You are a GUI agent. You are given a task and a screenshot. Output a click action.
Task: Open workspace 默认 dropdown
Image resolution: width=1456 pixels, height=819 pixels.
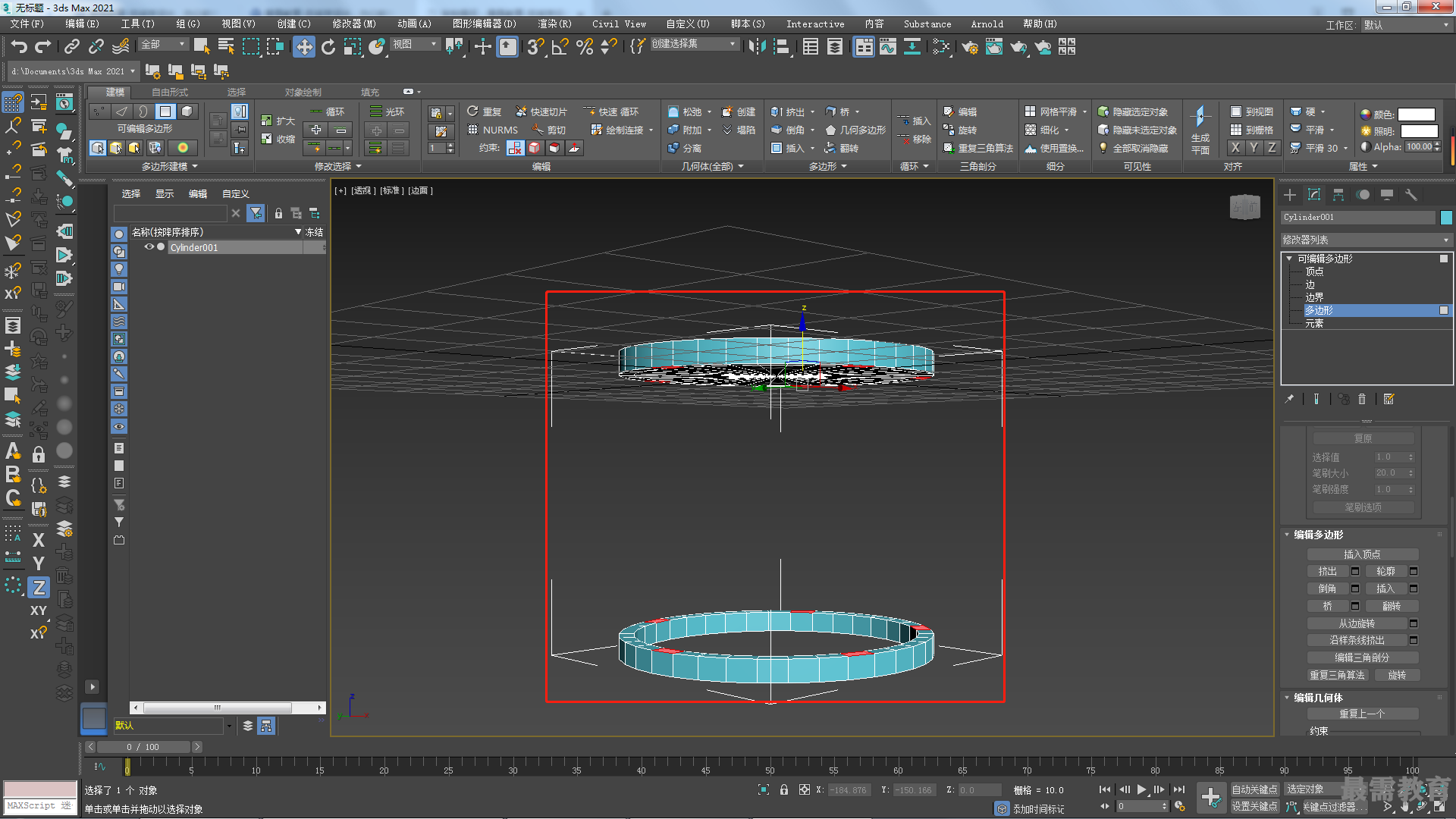(1407, 25)
